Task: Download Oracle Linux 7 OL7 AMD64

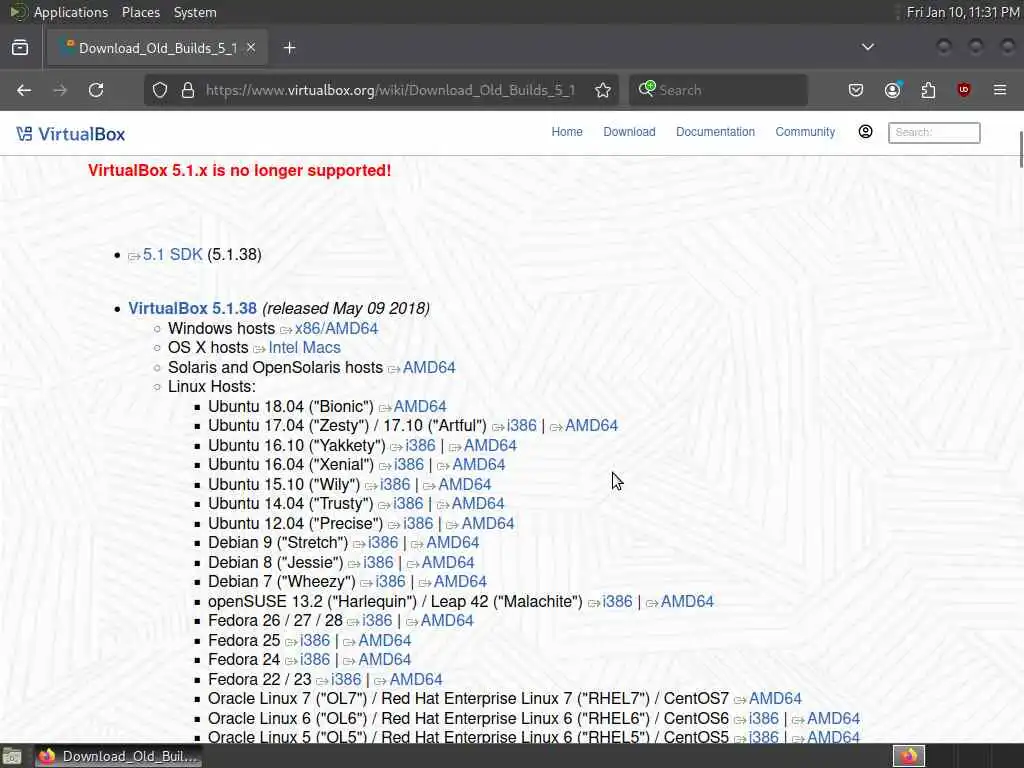Action: 775,699
